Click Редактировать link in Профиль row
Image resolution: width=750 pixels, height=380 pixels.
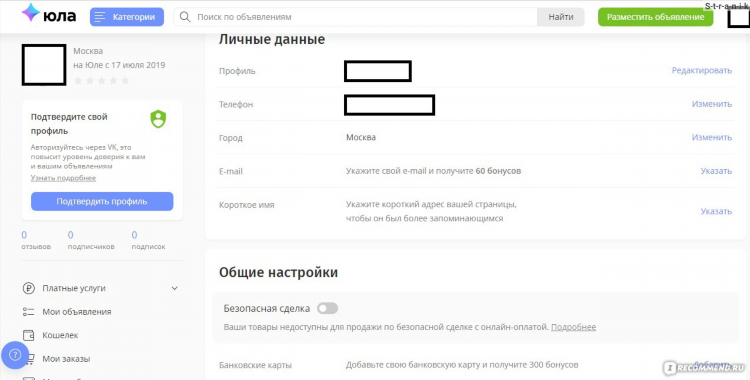click(702, 71)
